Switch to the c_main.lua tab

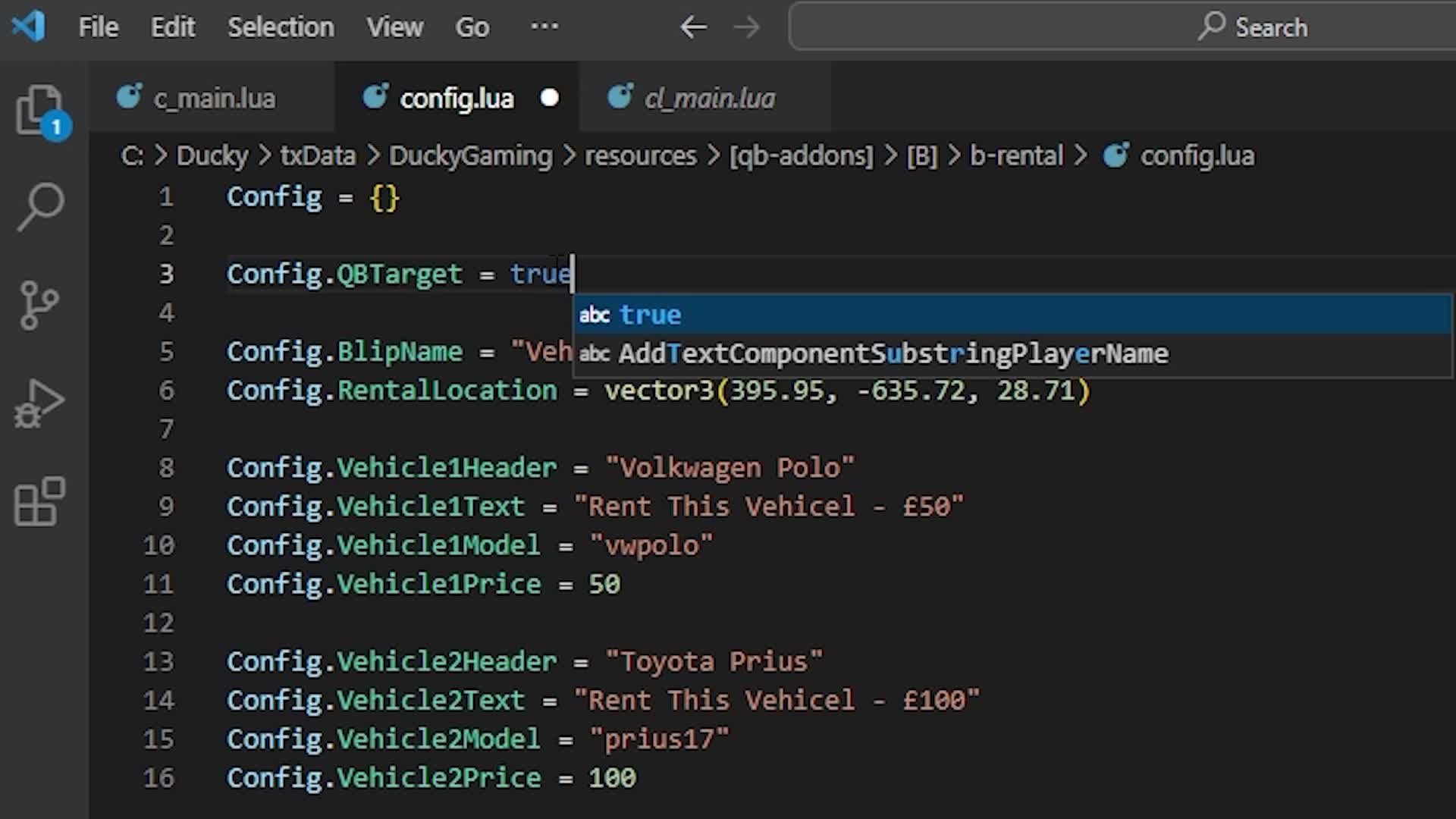[x=214, y=99]
